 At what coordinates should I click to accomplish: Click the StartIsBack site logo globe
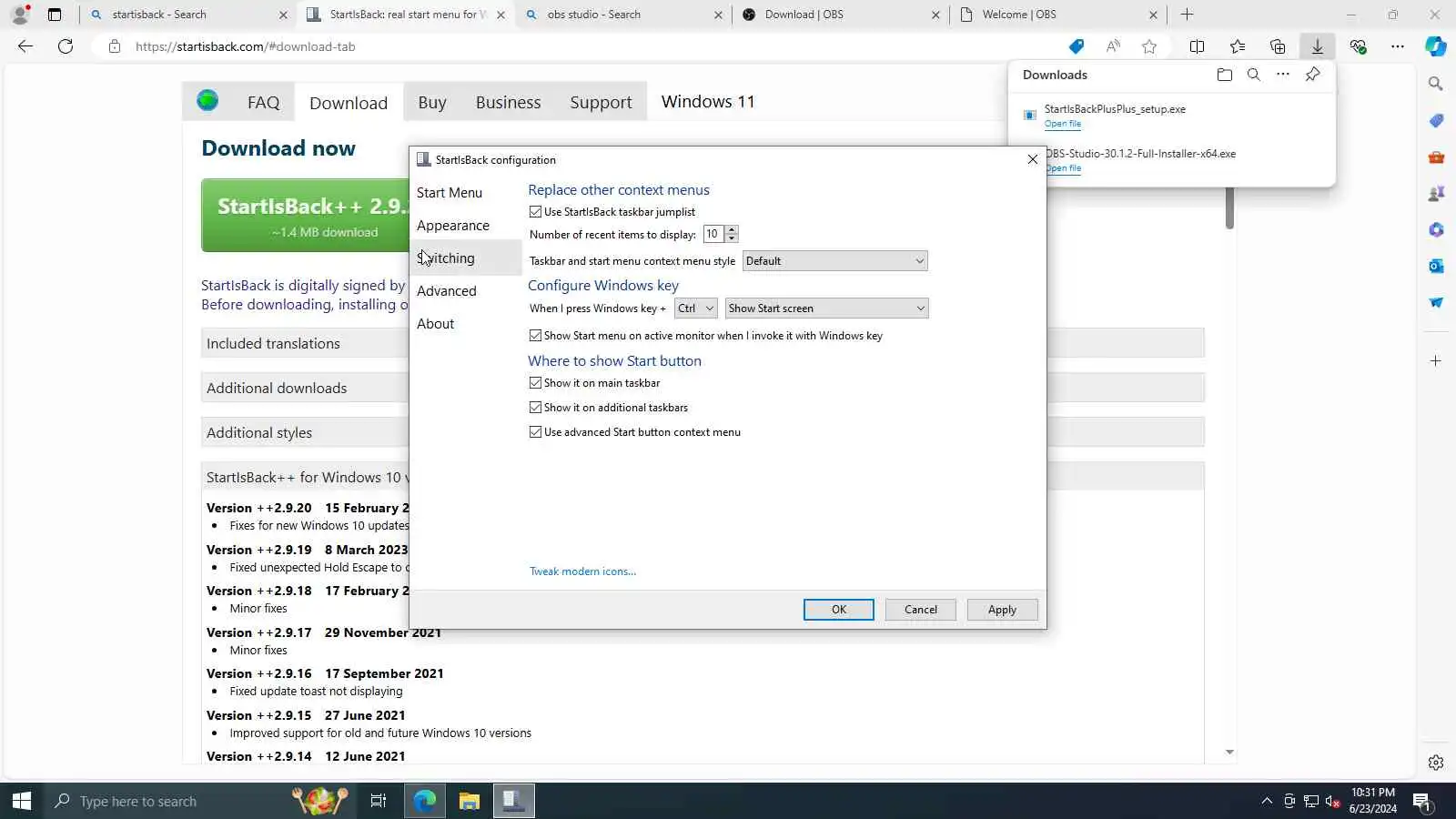click(207, 100)
